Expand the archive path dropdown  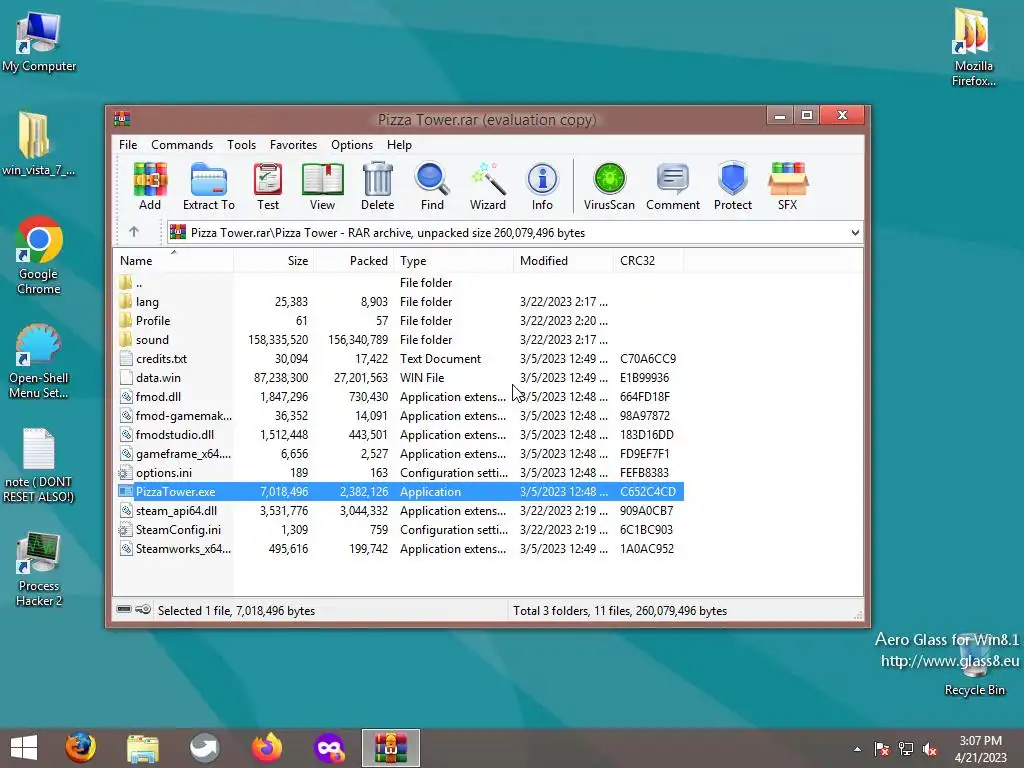pyautogui.click(x=855, y=232)
